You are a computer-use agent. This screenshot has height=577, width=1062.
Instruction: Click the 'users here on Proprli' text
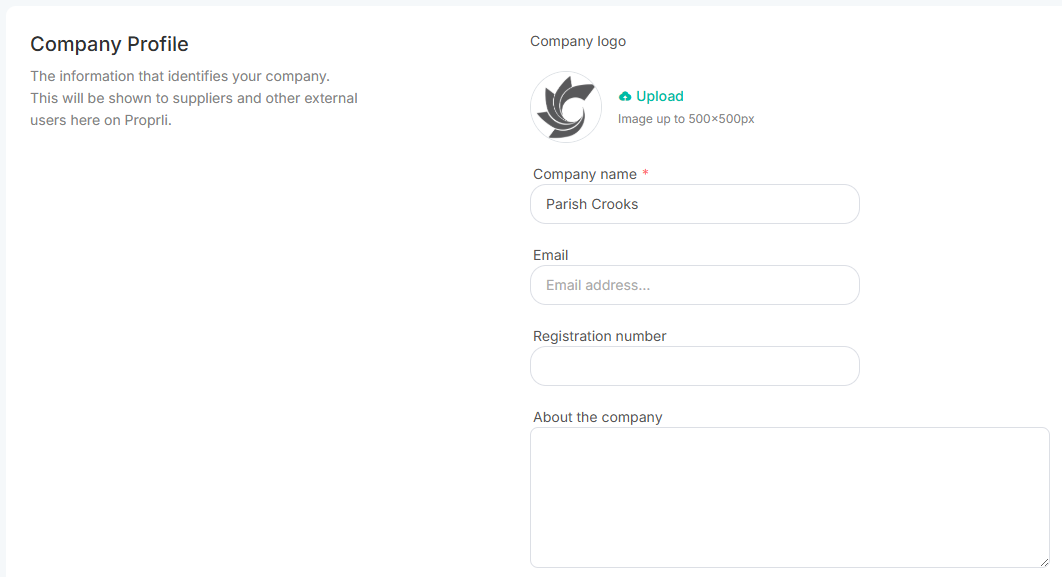tap(101, 120)
